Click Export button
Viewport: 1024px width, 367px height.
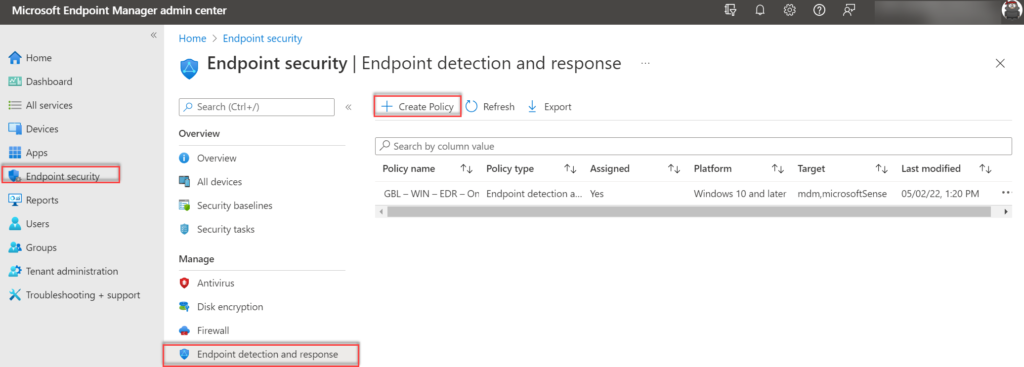[549, 106]
